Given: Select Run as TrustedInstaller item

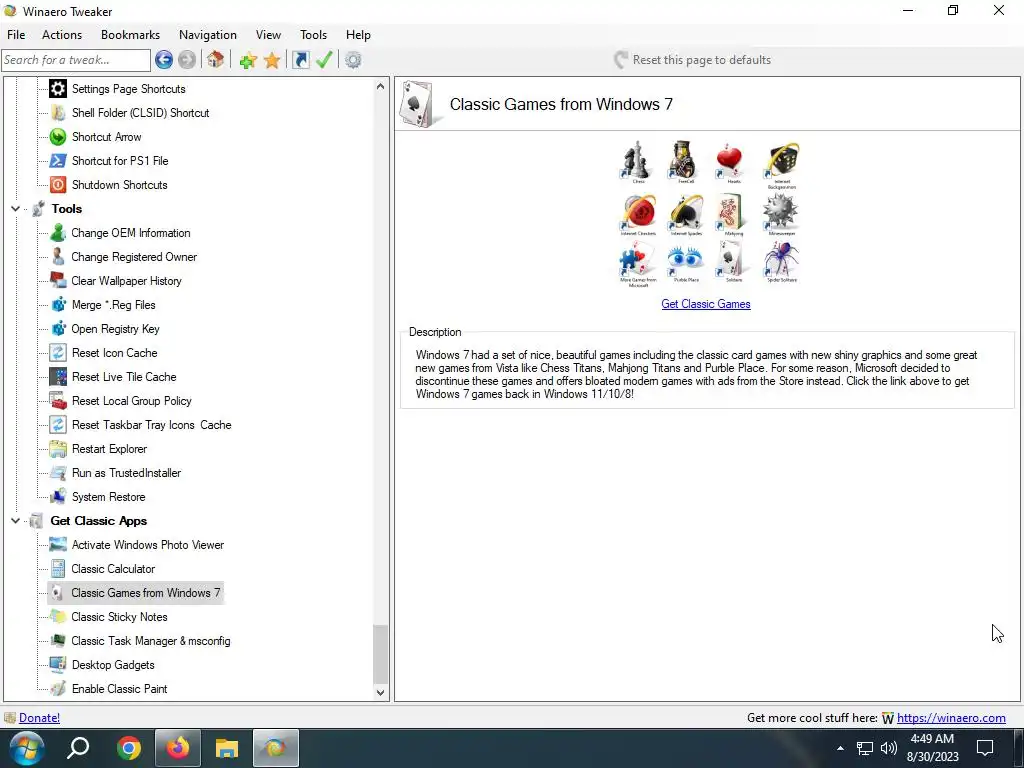Looking at the screenshot, I should (x=126, y=473).
